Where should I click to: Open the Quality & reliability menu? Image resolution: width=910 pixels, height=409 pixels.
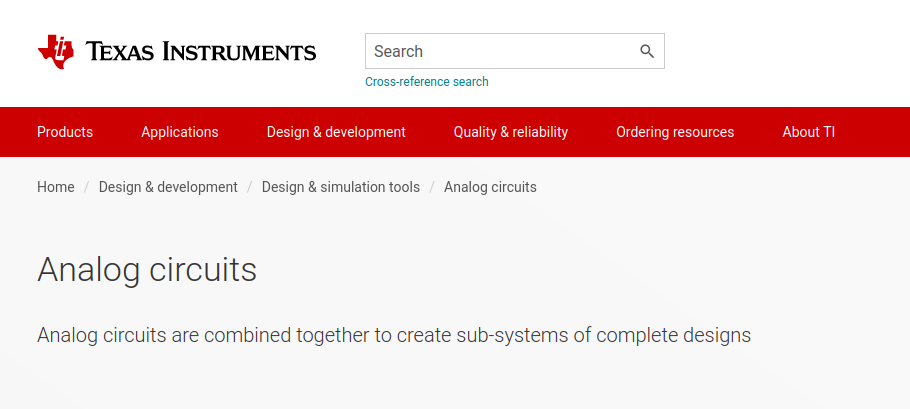(511, 132)
